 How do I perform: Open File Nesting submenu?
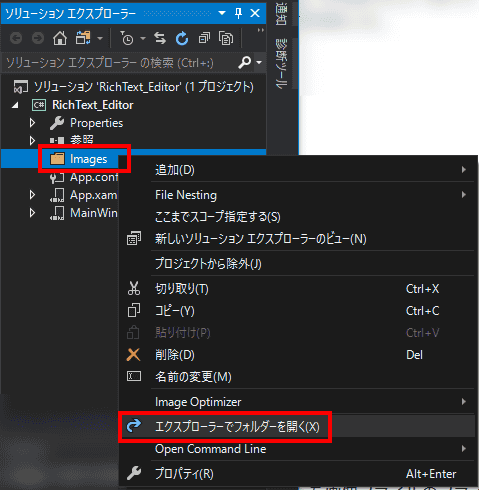[x=298, y=195]
